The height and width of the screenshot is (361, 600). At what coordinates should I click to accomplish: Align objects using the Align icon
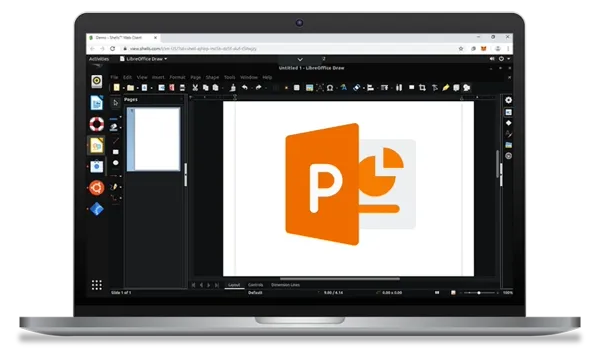pos(370,88)
